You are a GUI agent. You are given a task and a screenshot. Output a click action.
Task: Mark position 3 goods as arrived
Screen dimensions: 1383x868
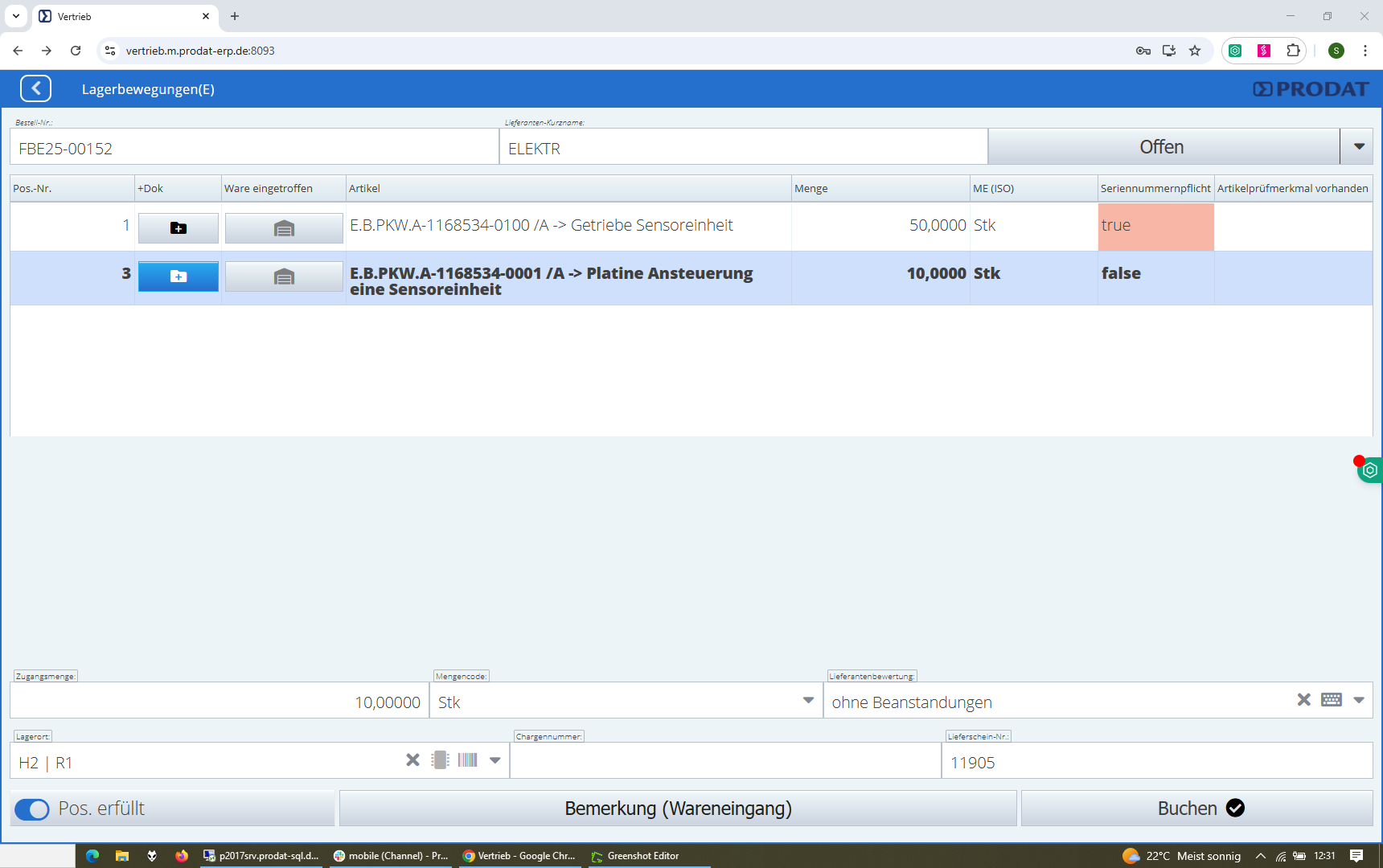coord(284,276)
